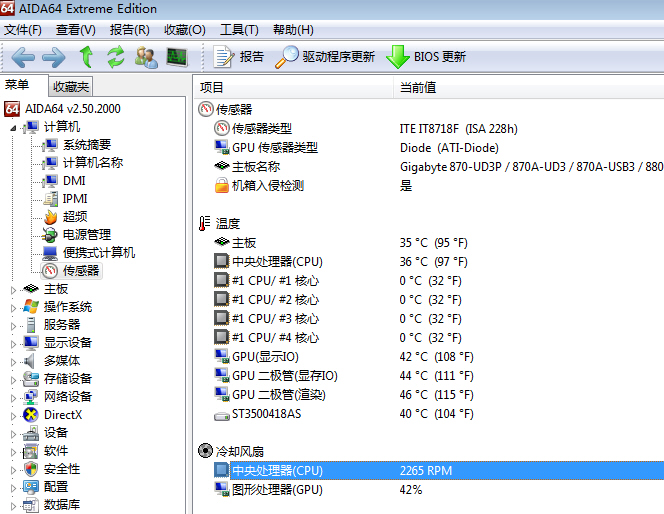Open the 查看(V) menu
The height and width of the screenshot is (514, 664).
click(76, 30)
